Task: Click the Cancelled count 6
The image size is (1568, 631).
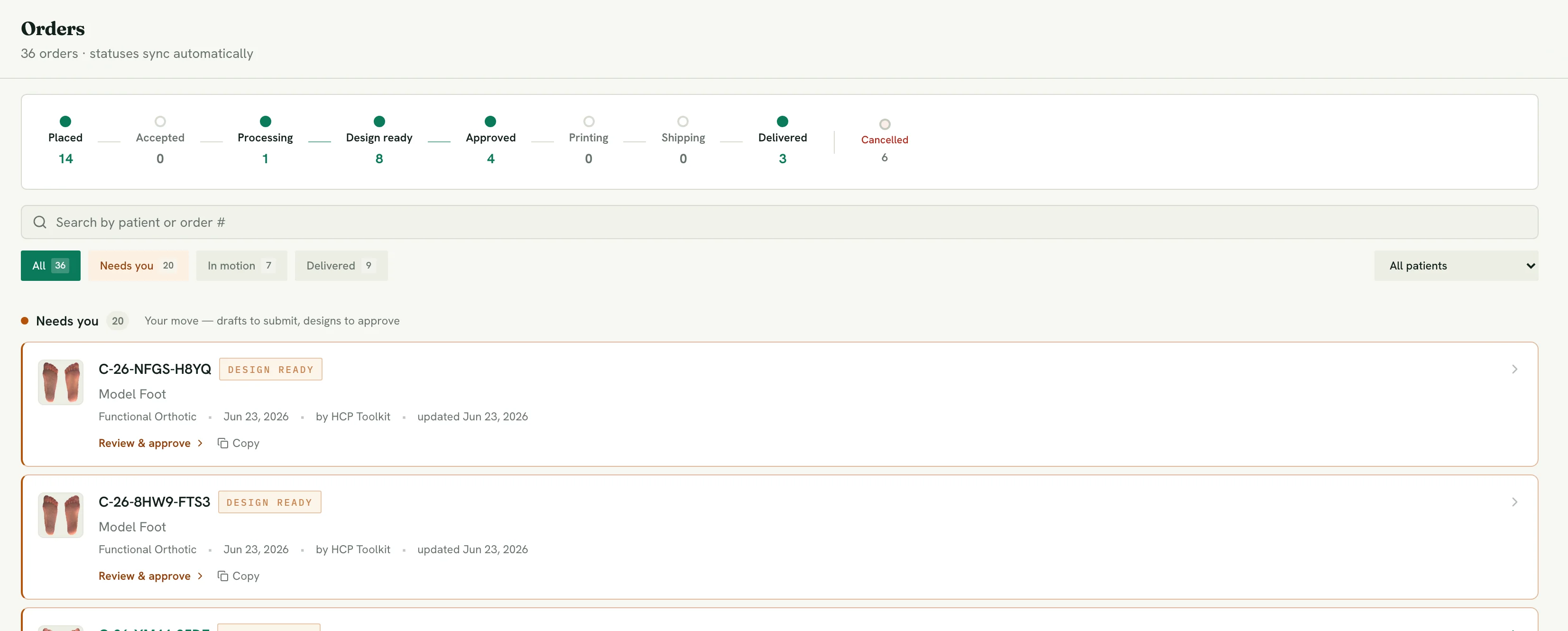Action: point(885,158)
